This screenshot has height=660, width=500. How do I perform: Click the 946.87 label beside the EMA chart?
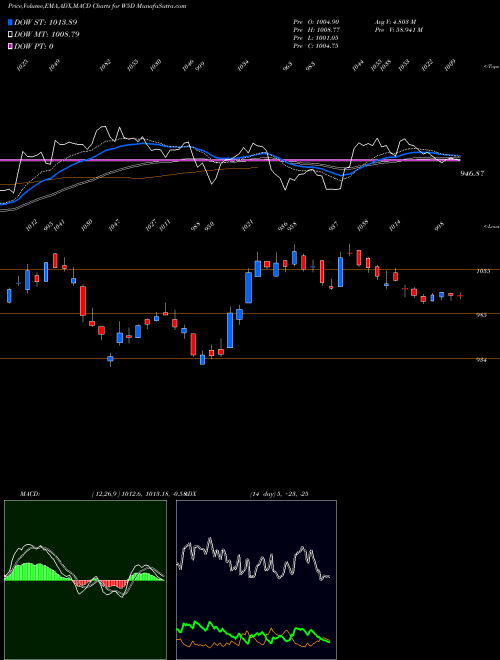tap(473, 173)
